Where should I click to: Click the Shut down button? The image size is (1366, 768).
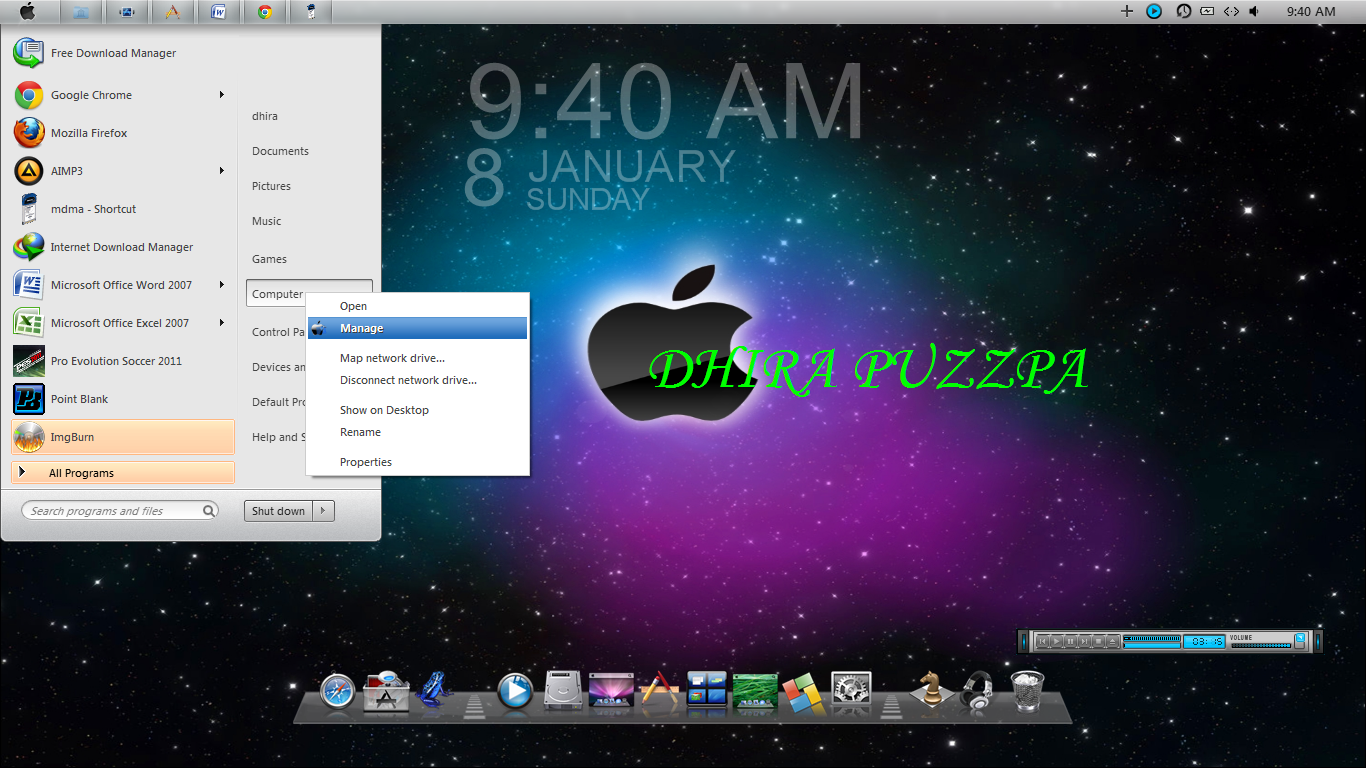click(x=278, y=511)
